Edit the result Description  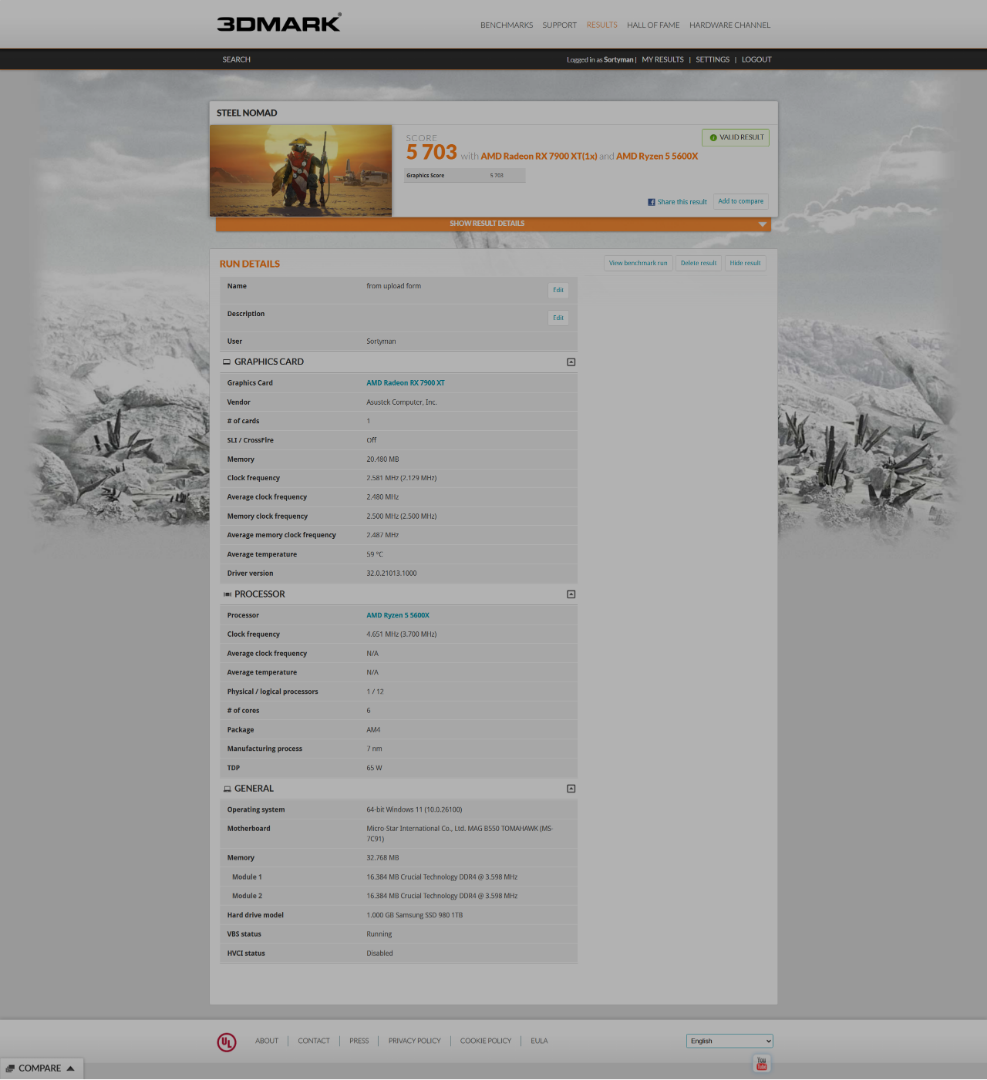[x=558, y=318]
